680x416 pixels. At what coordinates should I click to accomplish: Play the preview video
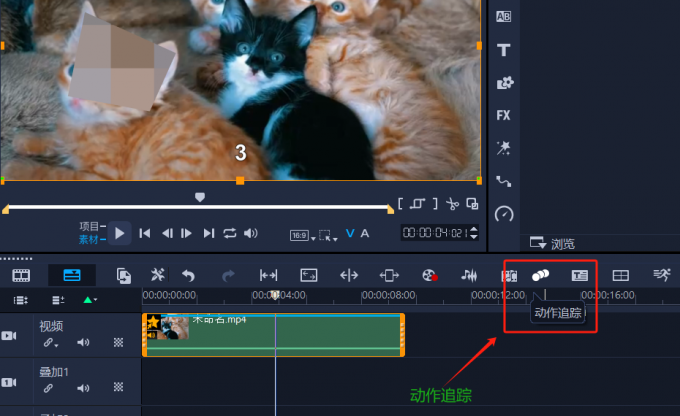point(120,233)
